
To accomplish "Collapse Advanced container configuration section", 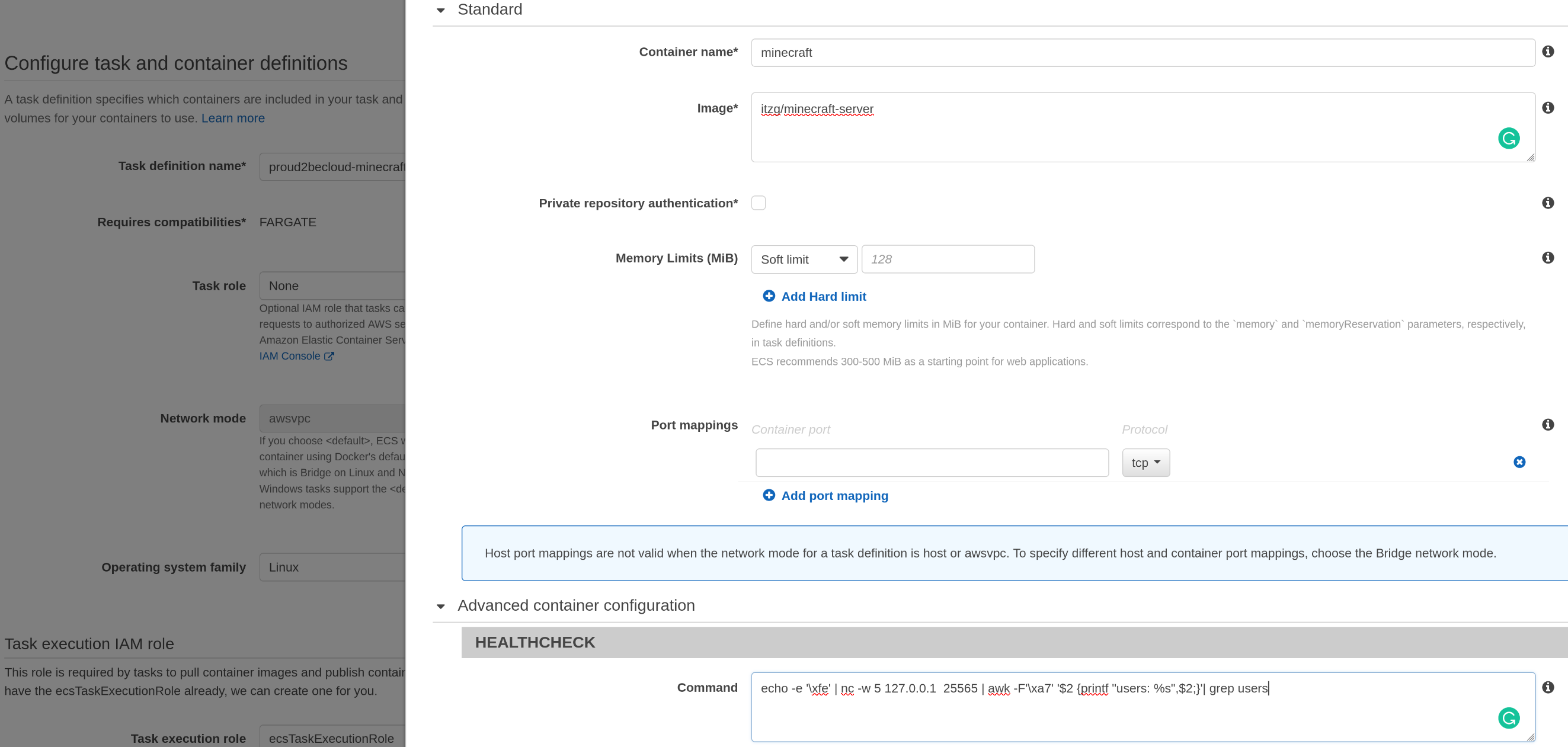I will (x=441, y=607).
